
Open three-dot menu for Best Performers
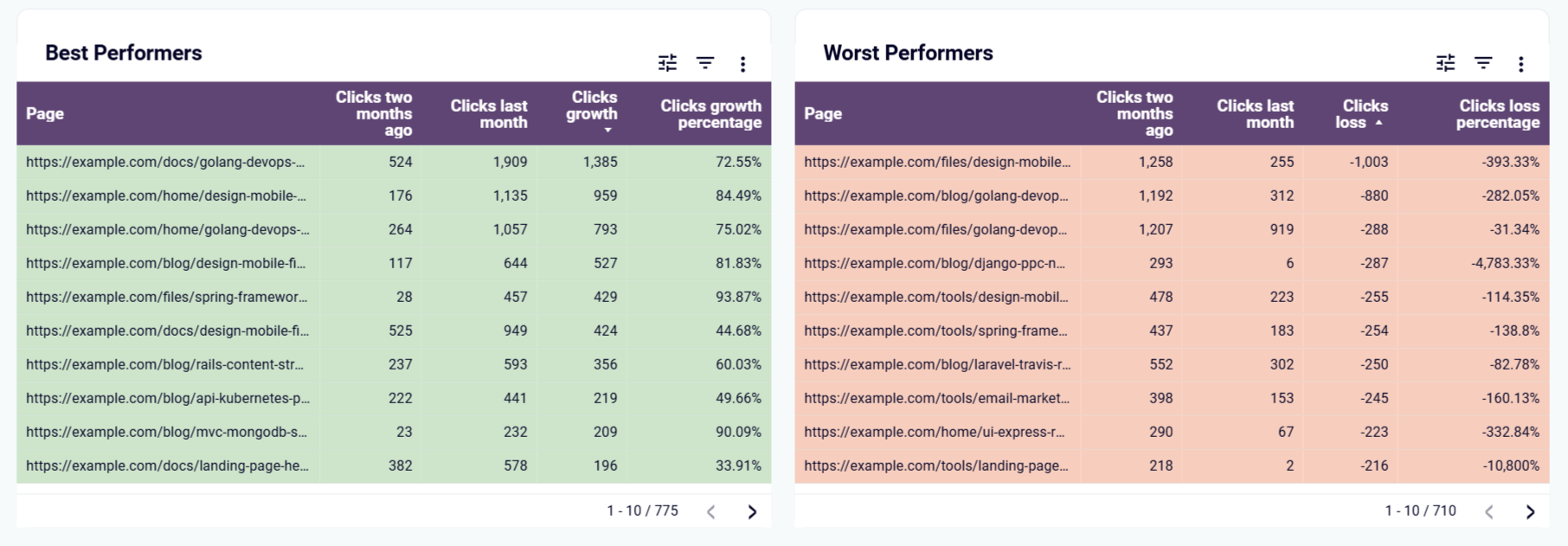742,63
